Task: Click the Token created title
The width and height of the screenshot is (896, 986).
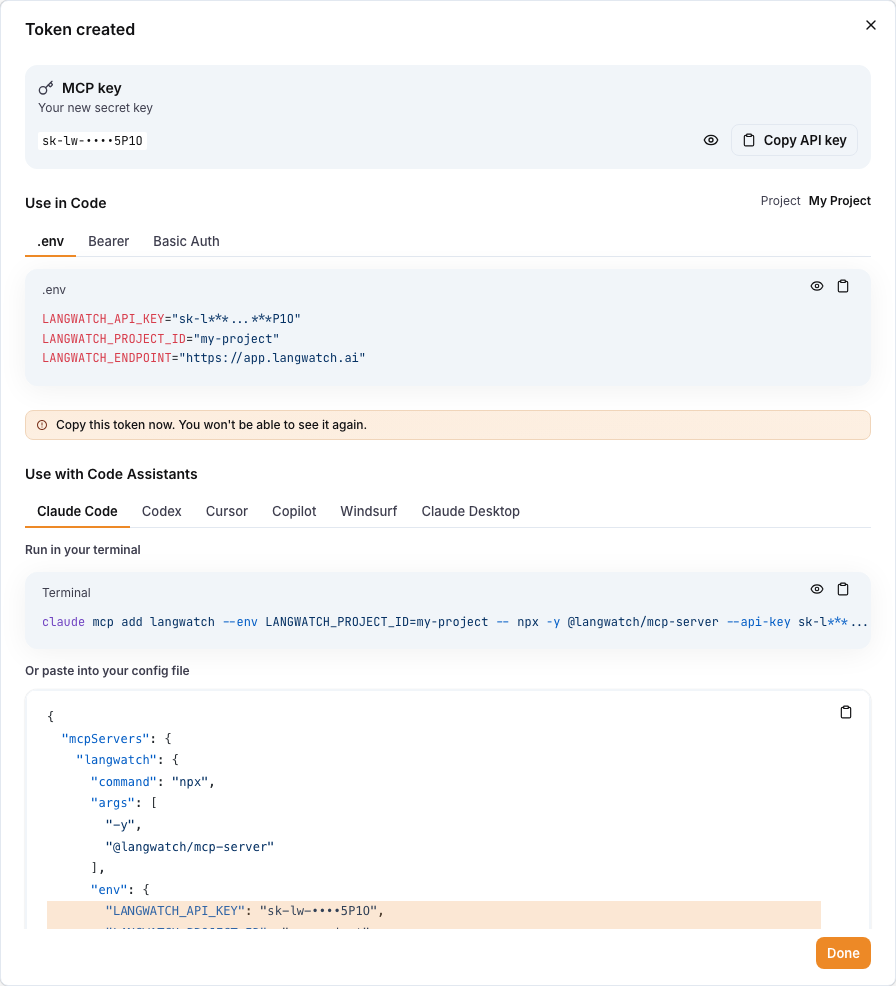Action: (x=80, y=30)
